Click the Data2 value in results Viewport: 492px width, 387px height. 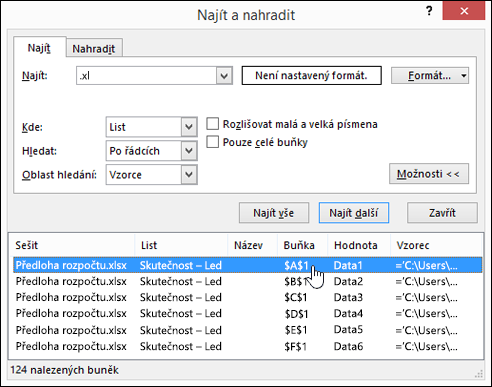point(348,281)
